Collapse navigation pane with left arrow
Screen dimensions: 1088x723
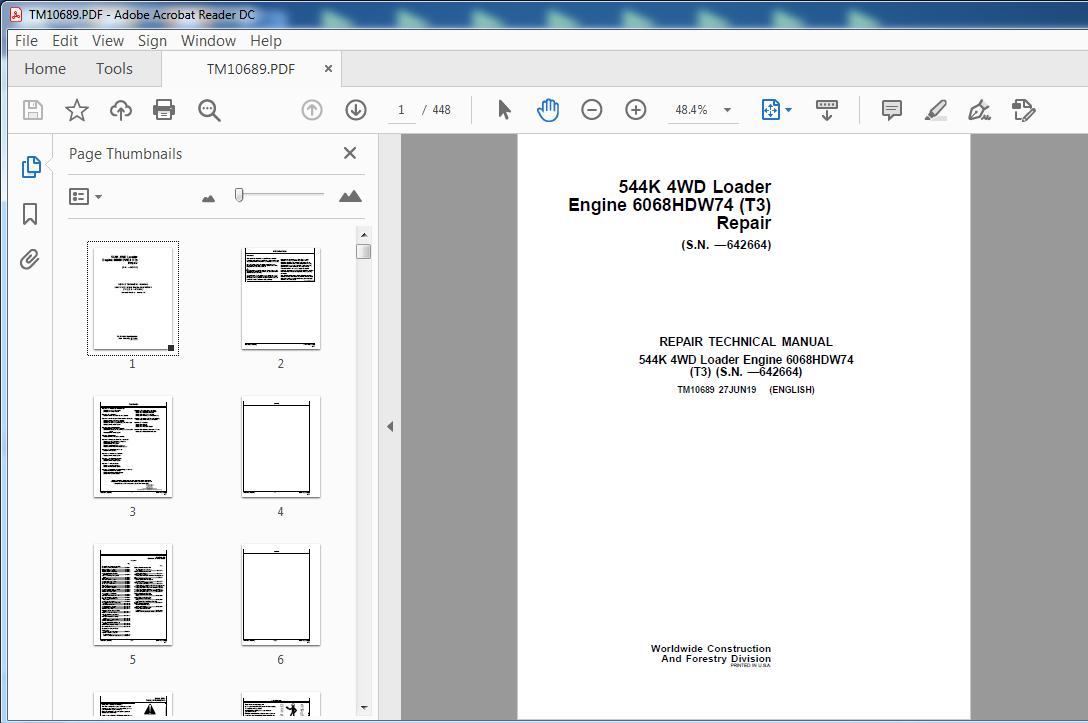pos(390,426)
